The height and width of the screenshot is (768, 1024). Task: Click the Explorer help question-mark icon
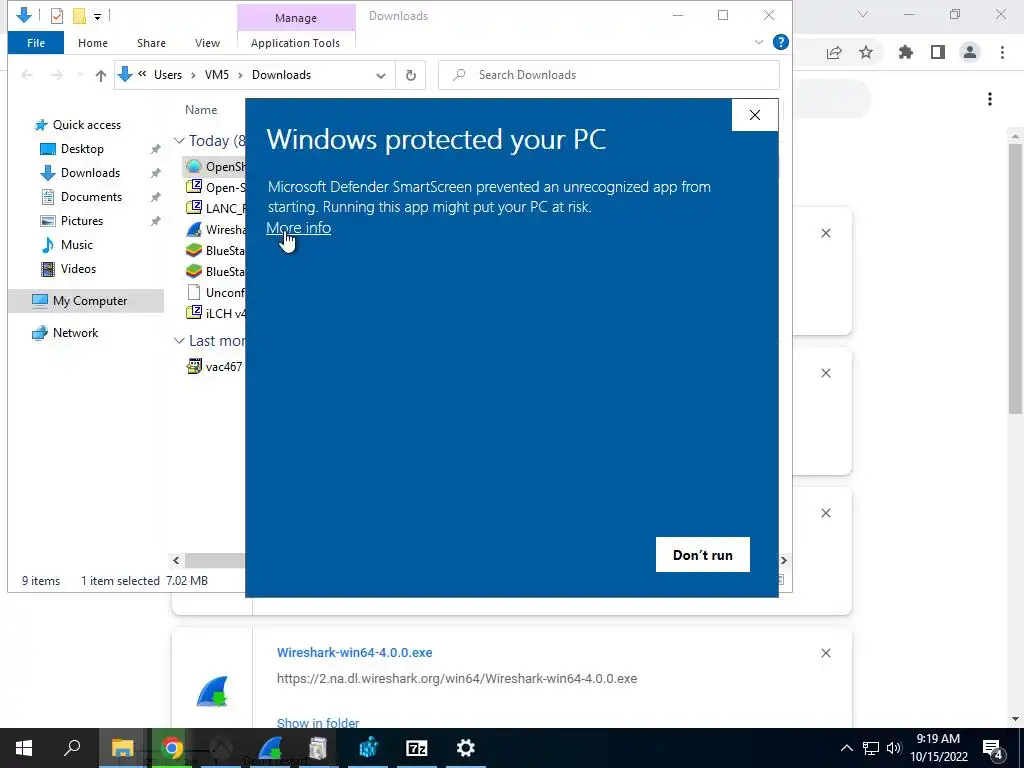click(x=780, y=42)
